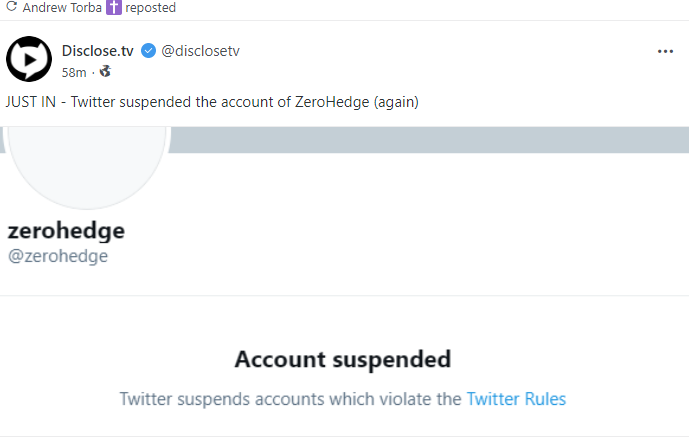
Task: Open the three-dot post options menu
Action: [665, 51]
